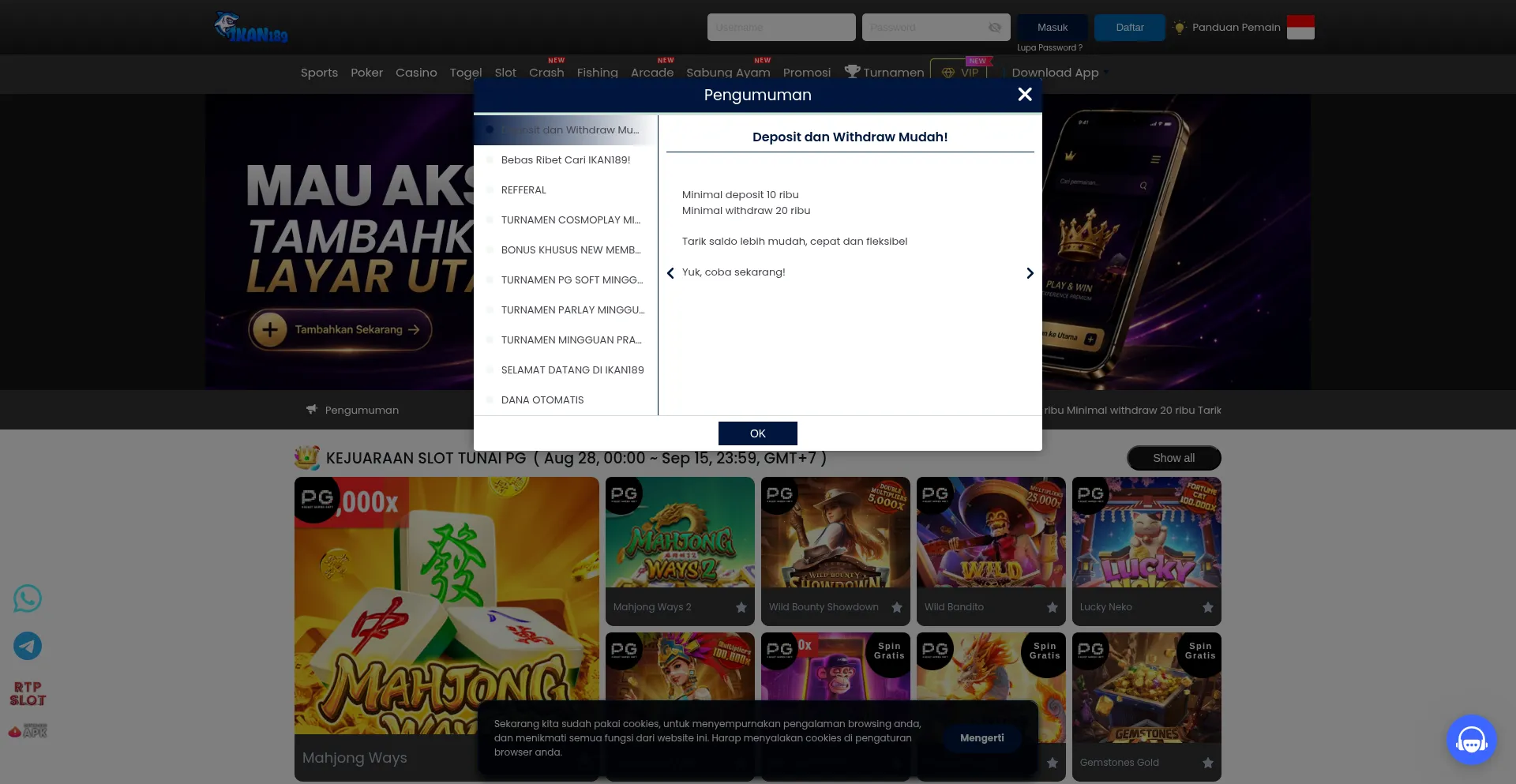Select the REFFERAL announcement
Screen dimensions: 1516x784
[x=565, y=190]
